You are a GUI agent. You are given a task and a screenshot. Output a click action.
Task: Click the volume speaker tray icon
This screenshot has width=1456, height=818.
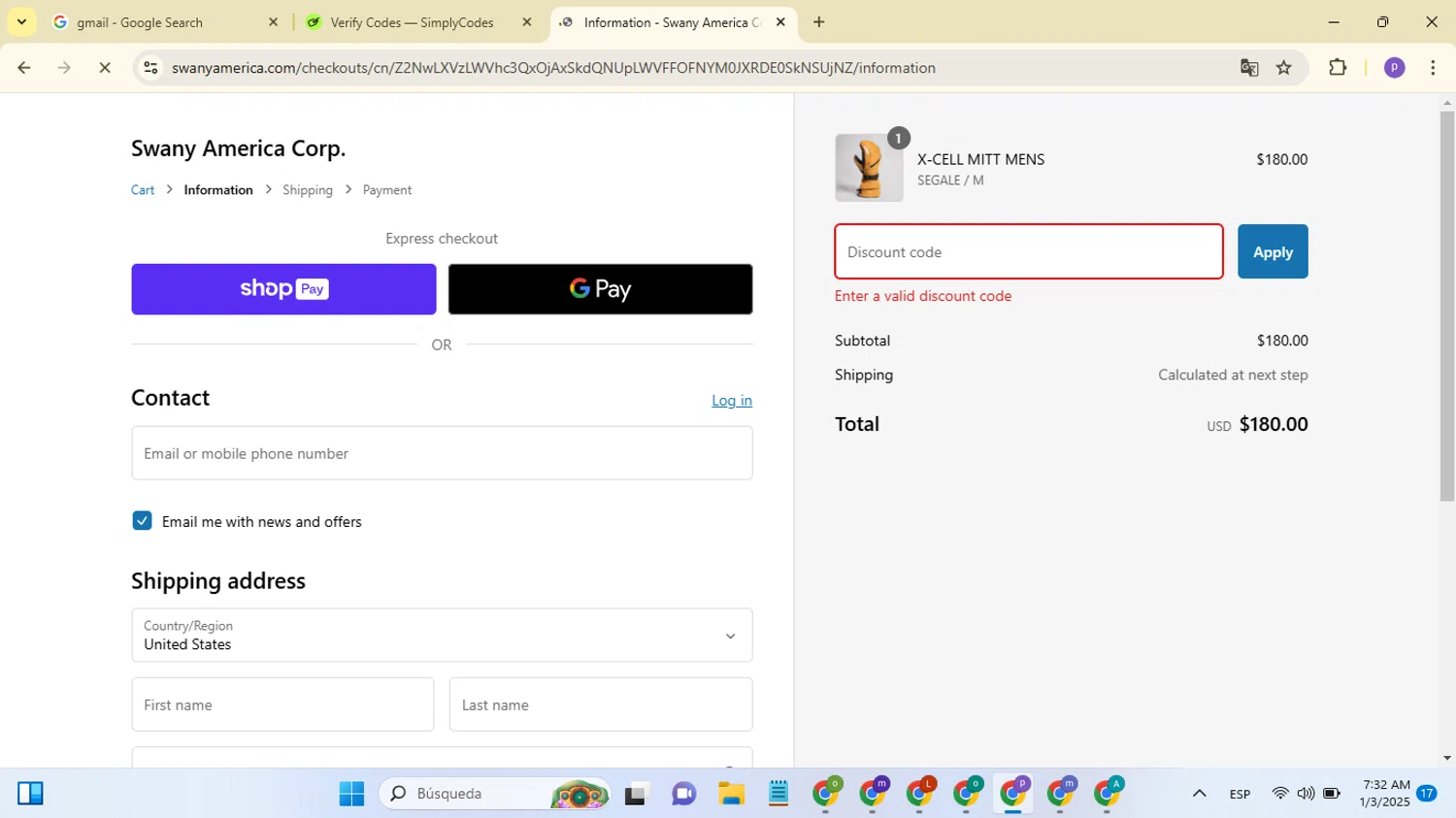(x=1306, y=794)
